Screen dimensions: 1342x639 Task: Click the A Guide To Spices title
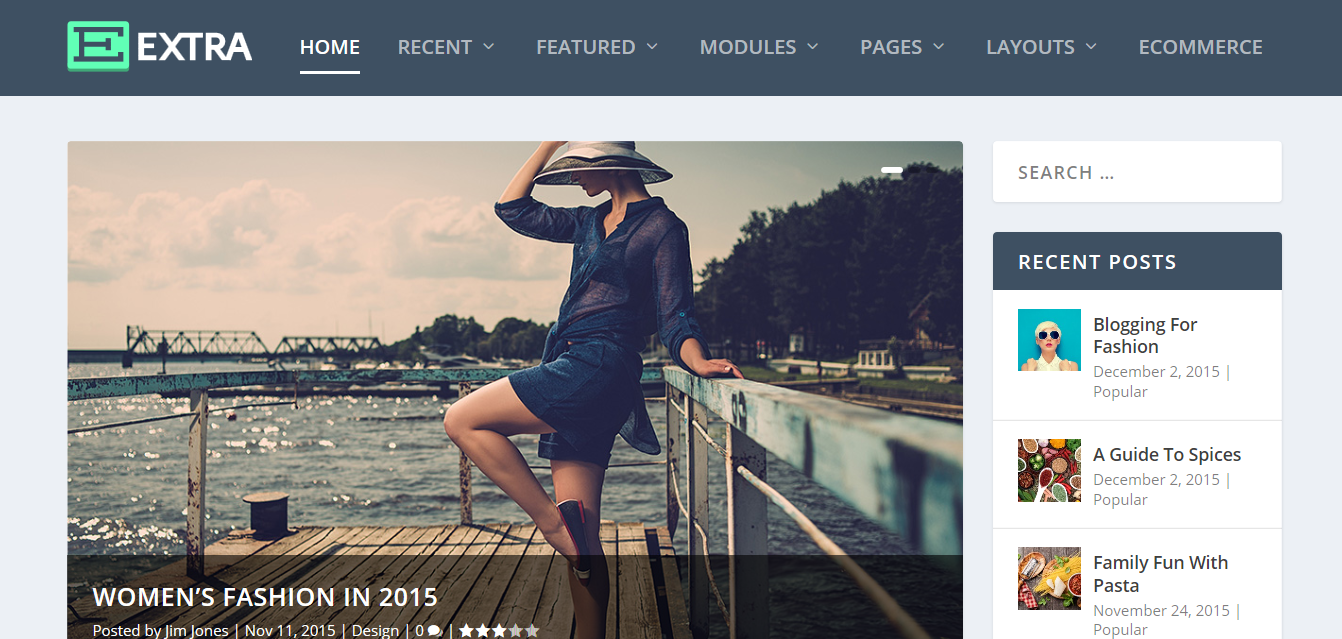click(1167, 455)
